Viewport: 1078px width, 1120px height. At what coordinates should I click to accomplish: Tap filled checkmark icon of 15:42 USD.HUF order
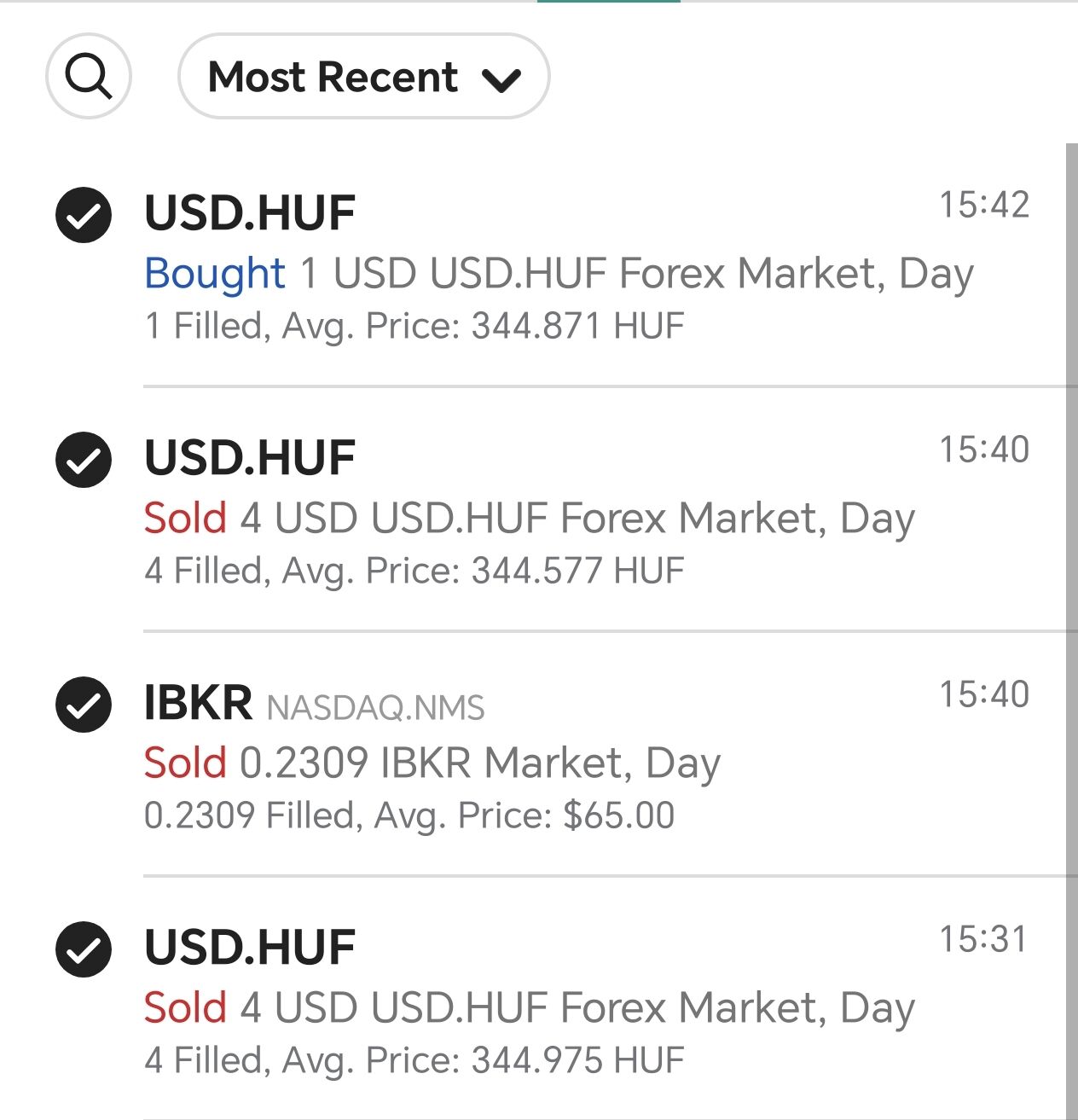pyautogui.click(x=84, y=215)
